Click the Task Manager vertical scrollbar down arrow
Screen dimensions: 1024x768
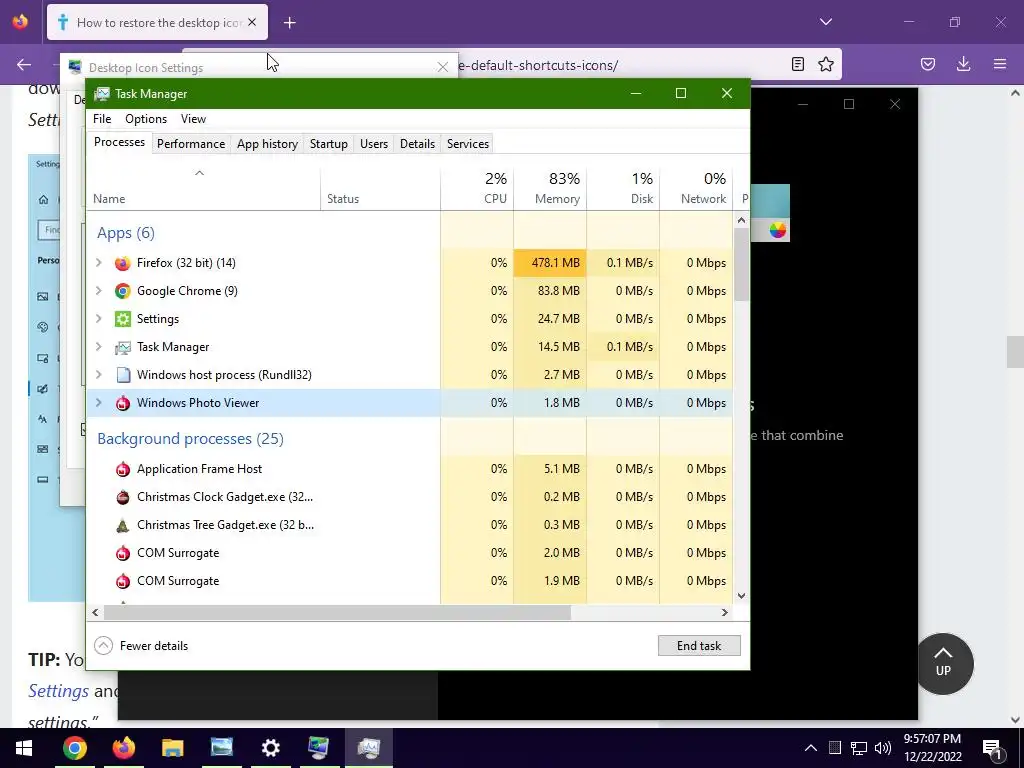(x=741, y=596)
